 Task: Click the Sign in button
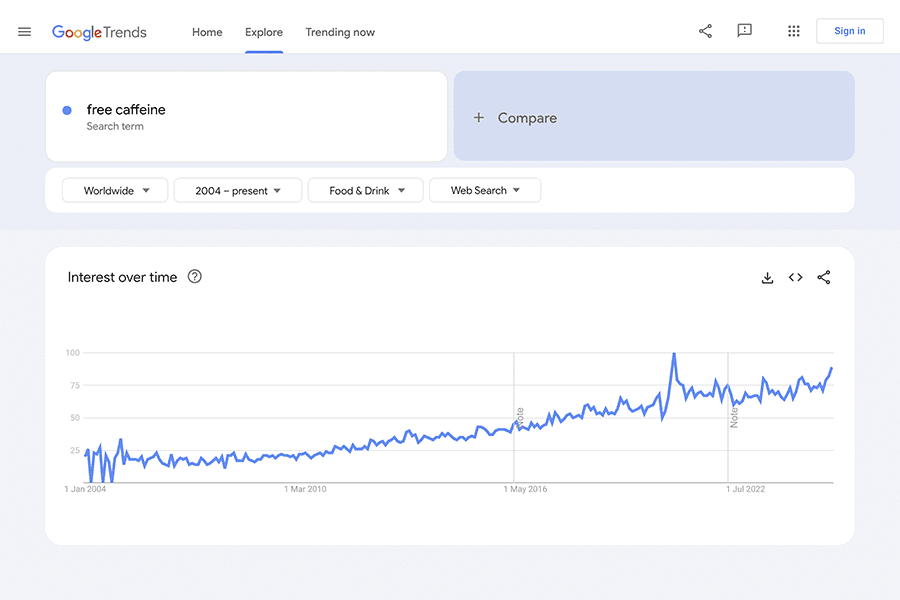tap(849, 31)
